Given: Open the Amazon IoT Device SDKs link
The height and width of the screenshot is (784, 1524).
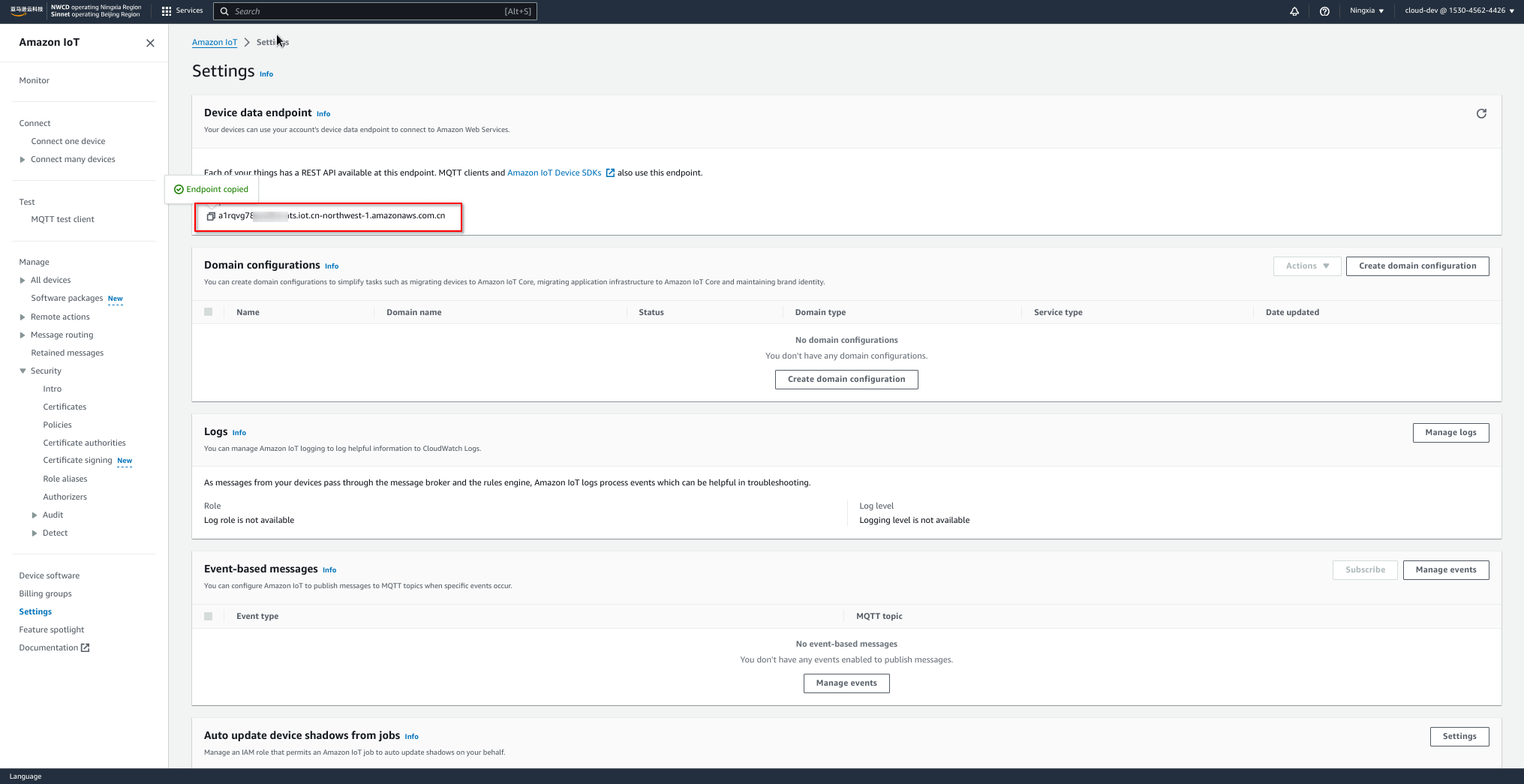Looking at the screenshot, I should 555,173.
